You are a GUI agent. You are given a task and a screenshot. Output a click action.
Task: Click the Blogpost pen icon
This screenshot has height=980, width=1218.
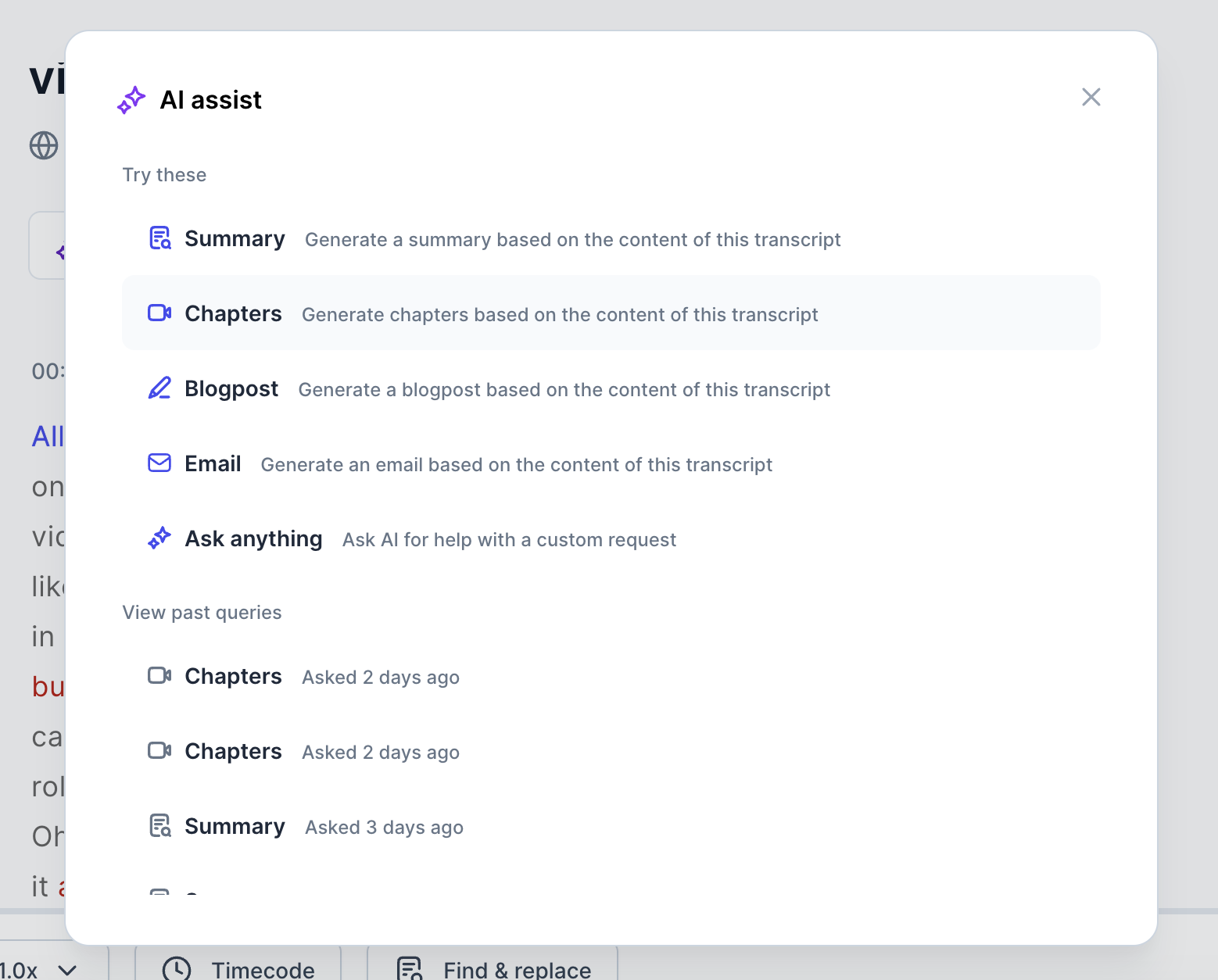point(159,388)
